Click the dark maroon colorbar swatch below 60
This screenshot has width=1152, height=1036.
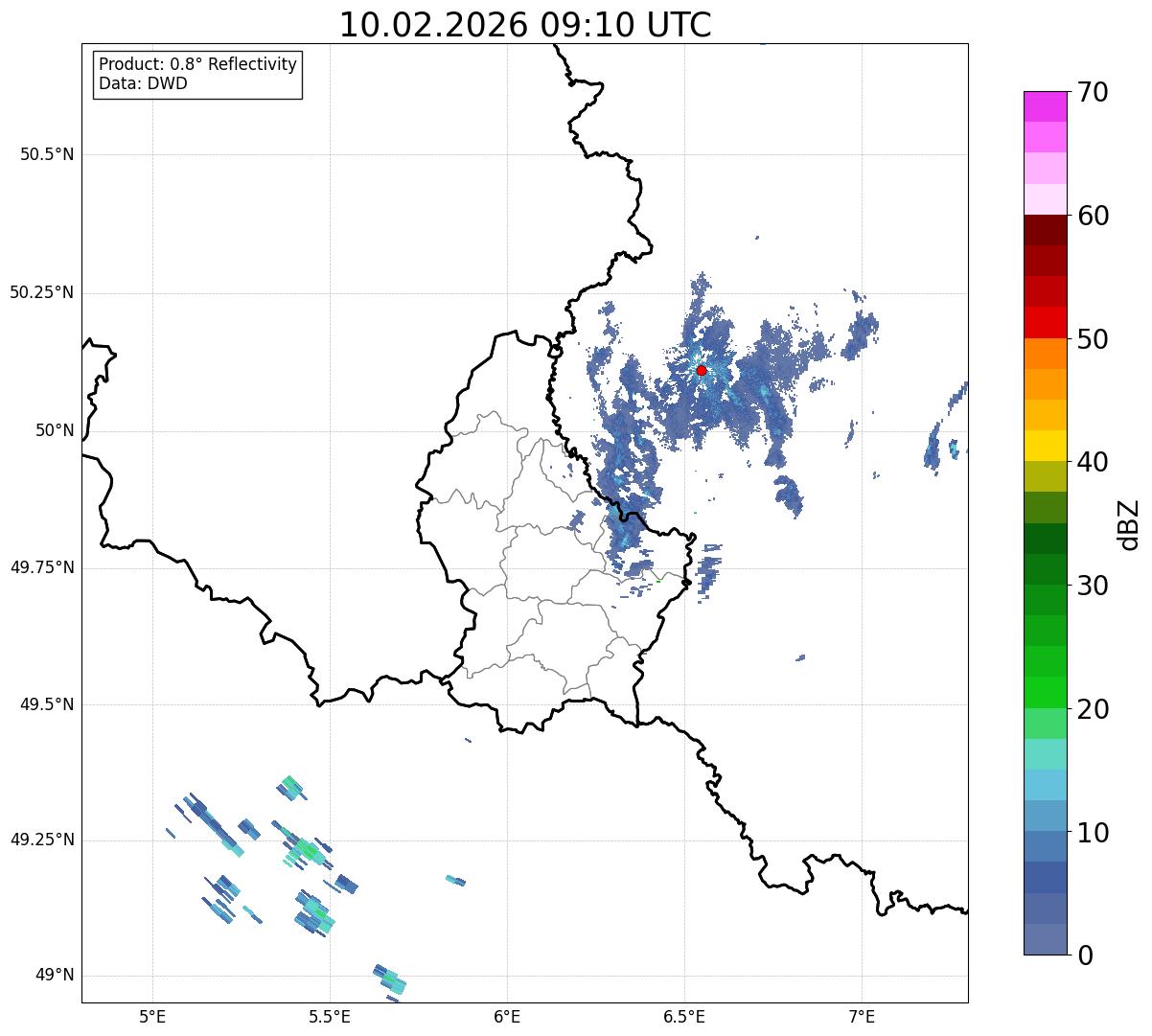(x=1045, y=230)
